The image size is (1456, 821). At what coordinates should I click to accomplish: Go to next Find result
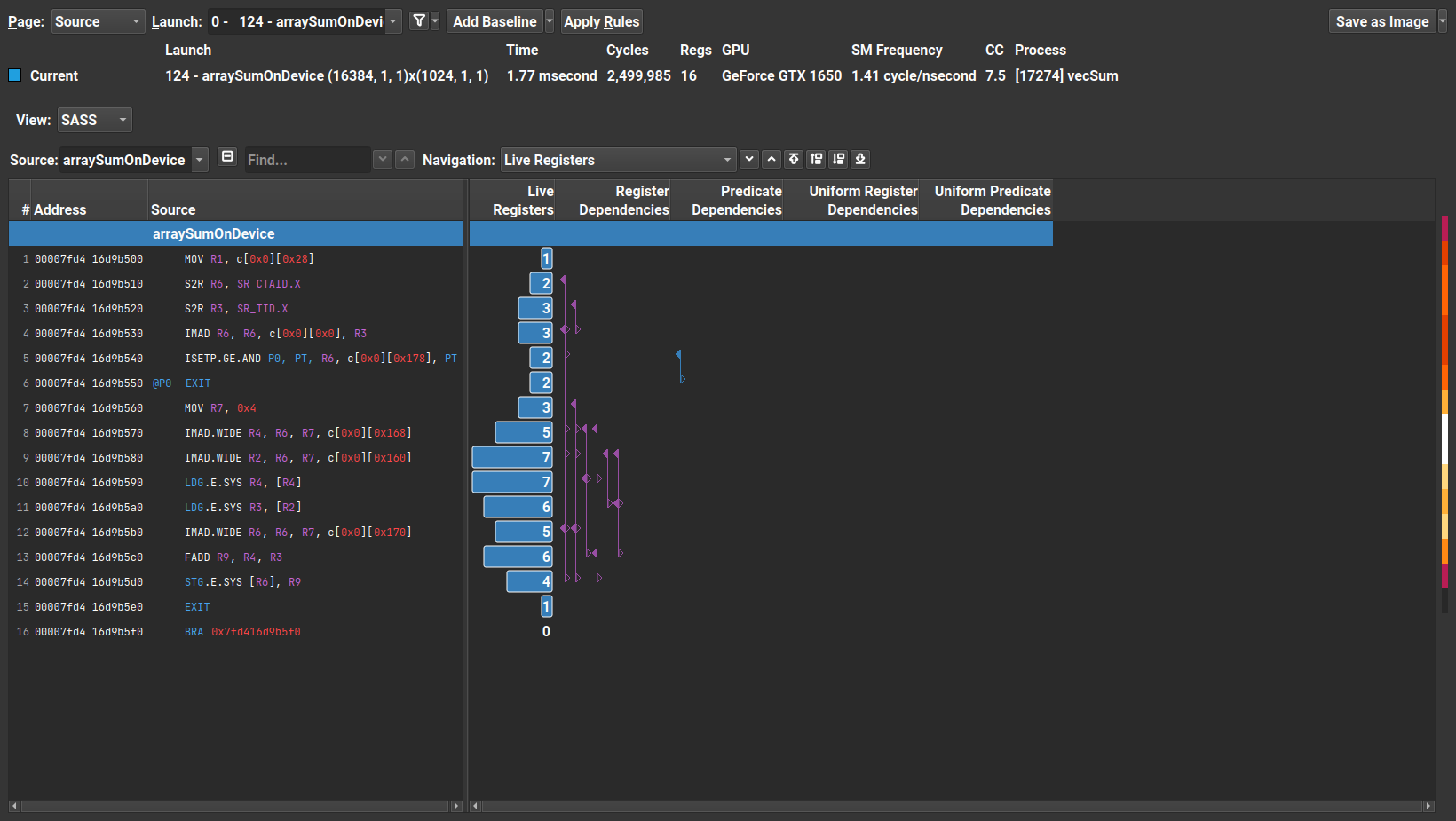pyautogui.click(x=383, y=159)
